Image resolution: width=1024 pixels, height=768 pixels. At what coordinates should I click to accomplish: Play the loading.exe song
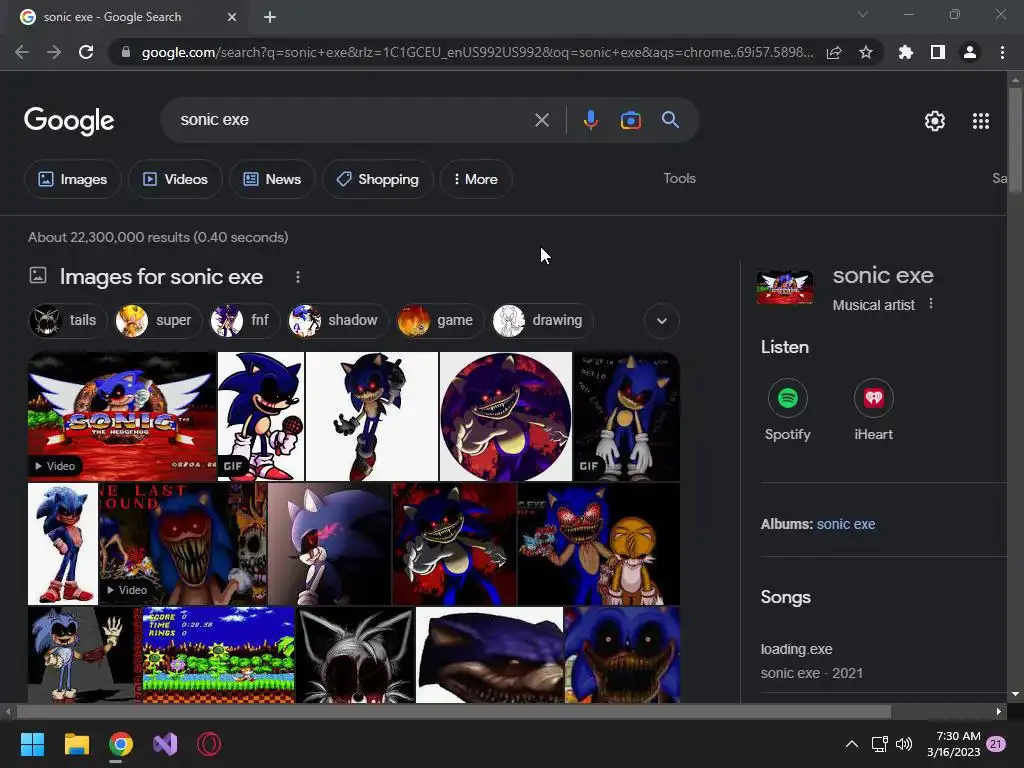(796, 649)
